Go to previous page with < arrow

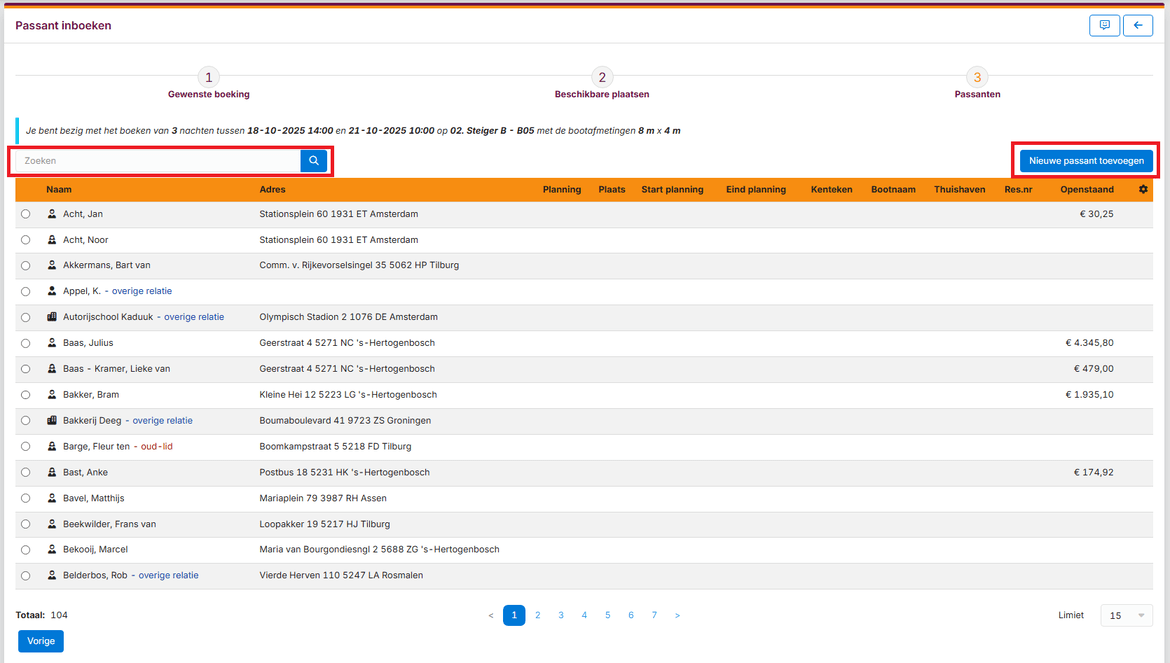coord(491,616)
